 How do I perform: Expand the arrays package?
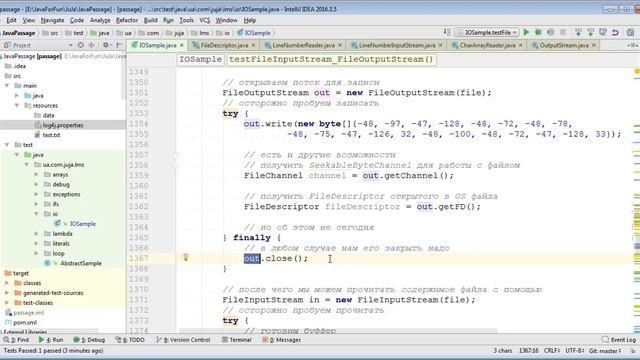click(x=36, y=174)
